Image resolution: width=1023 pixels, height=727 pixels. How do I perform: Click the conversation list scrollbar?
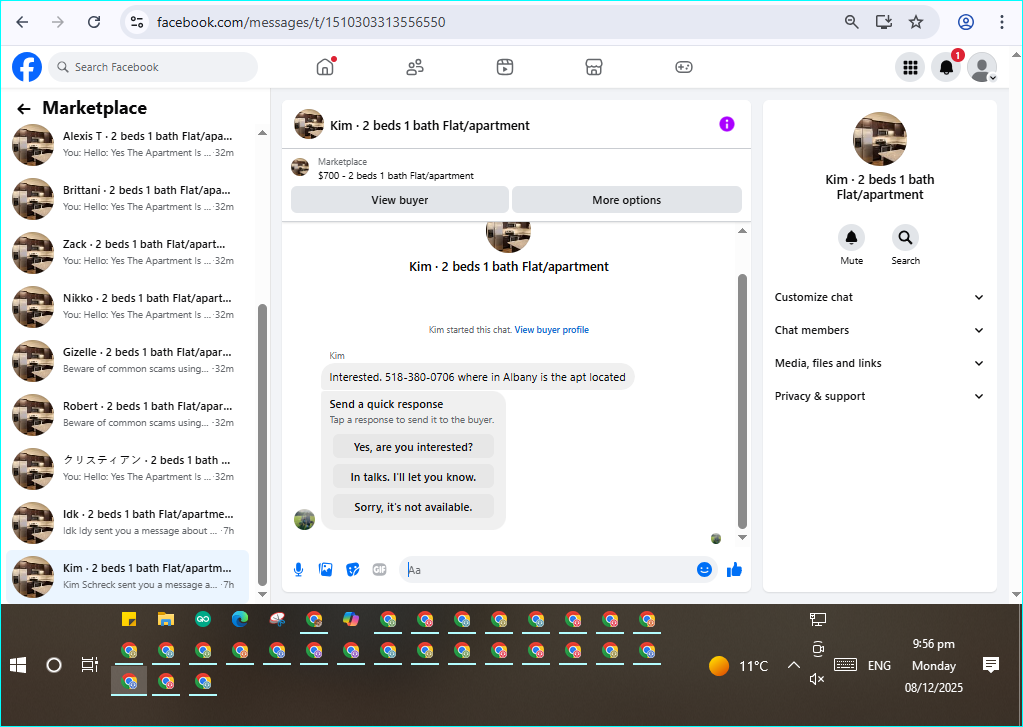tap(262, 444)
